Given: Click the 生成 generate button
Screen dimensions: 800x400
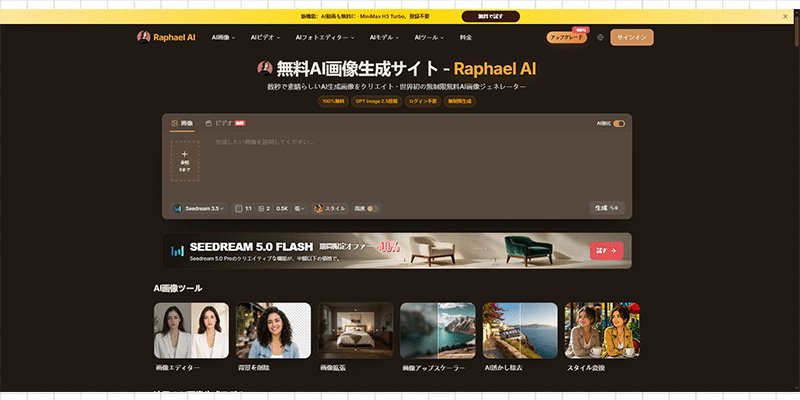Looking at the screenshot, I should 607,208.
